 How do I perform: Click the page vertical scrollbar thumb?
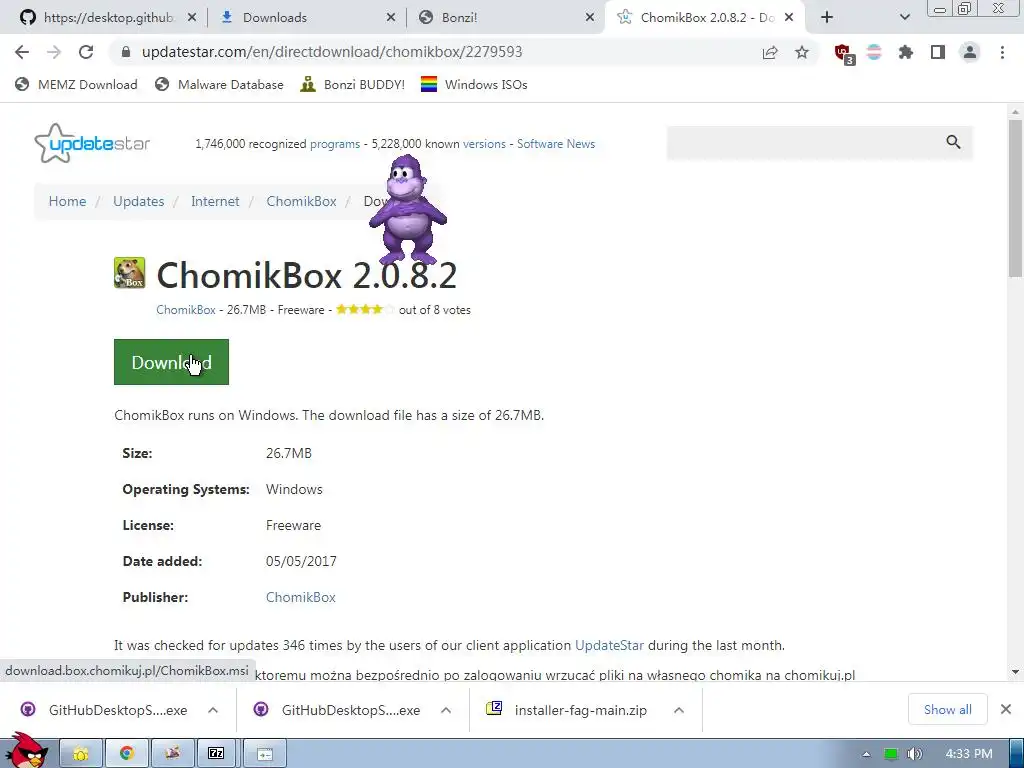(x=1015, y=199)
